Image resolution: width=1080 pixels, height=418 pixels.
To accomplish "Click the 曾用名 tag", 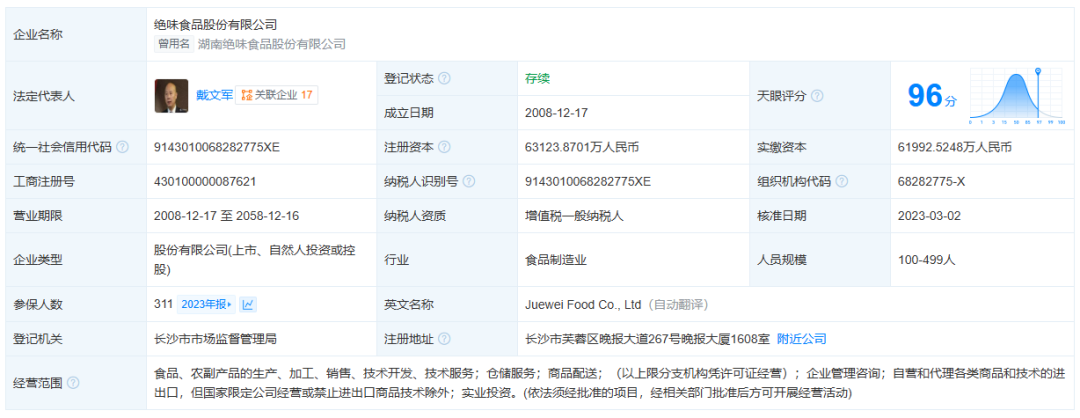I will (x=174, y=45).
